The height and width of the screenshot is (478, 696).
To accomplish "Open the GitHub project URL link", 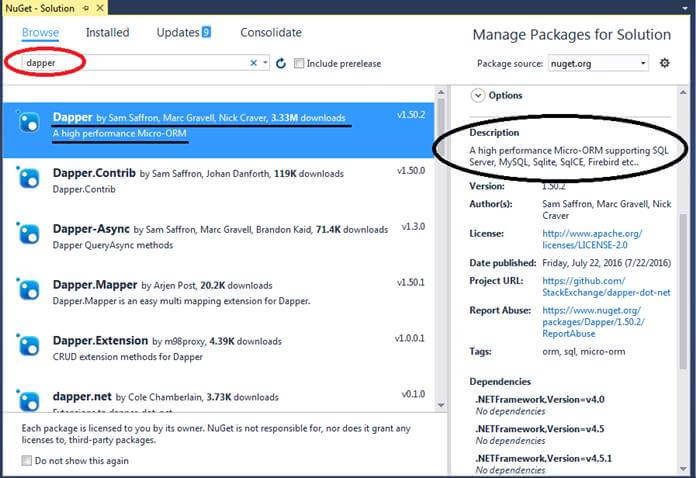I will click(x=606, y=287).
